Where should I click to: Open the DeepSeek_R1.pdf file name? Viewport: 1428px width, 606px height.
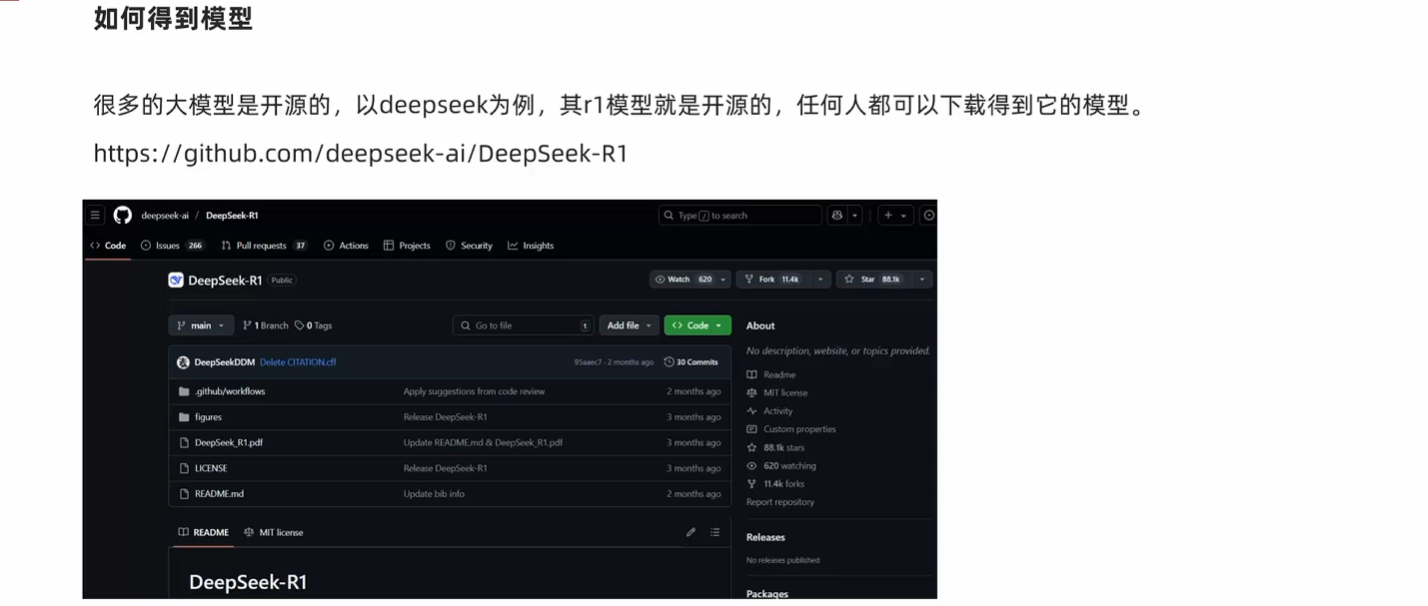click(x=229, y=442)
